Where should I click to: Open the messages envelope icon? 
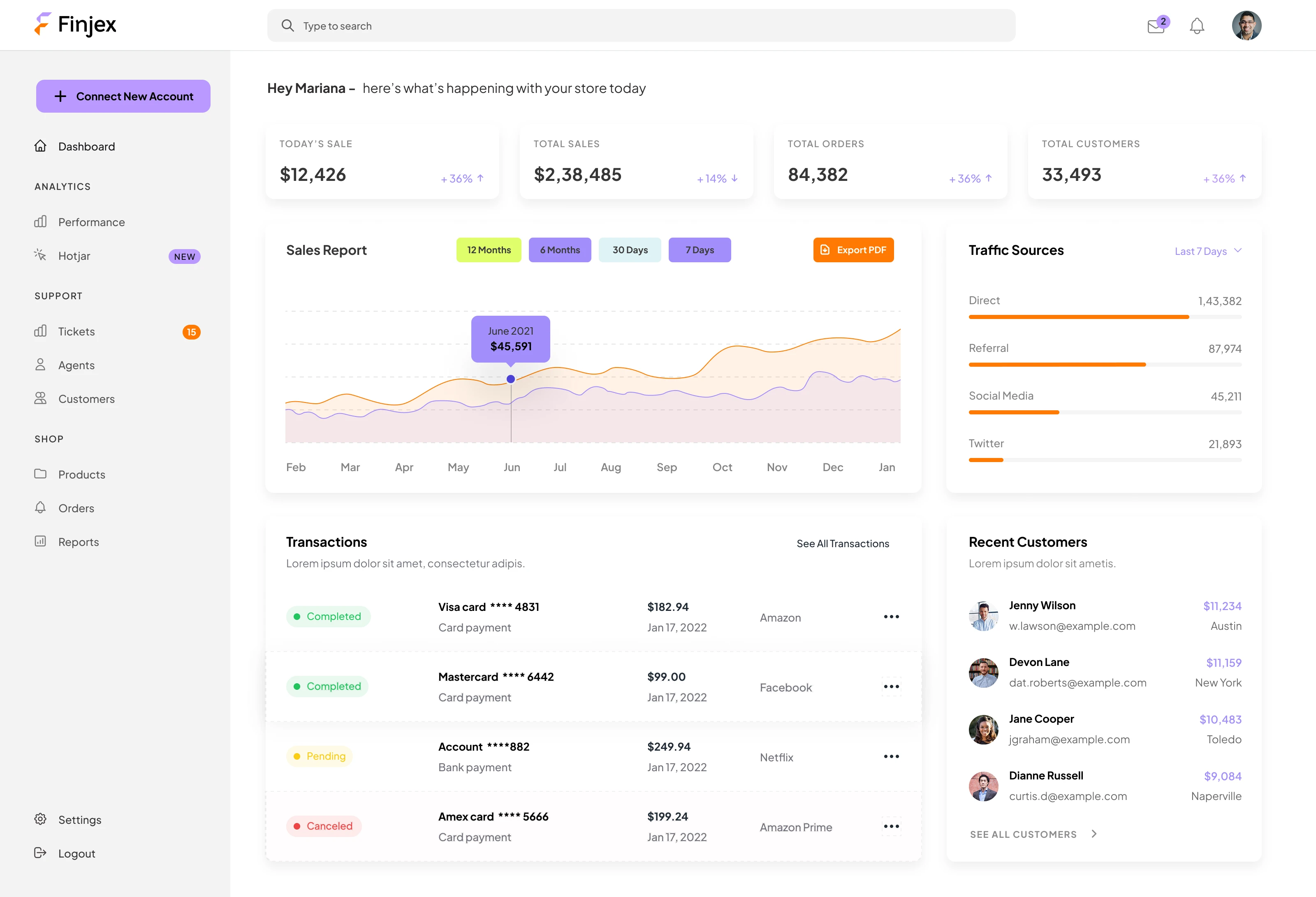pos(1155,26)
